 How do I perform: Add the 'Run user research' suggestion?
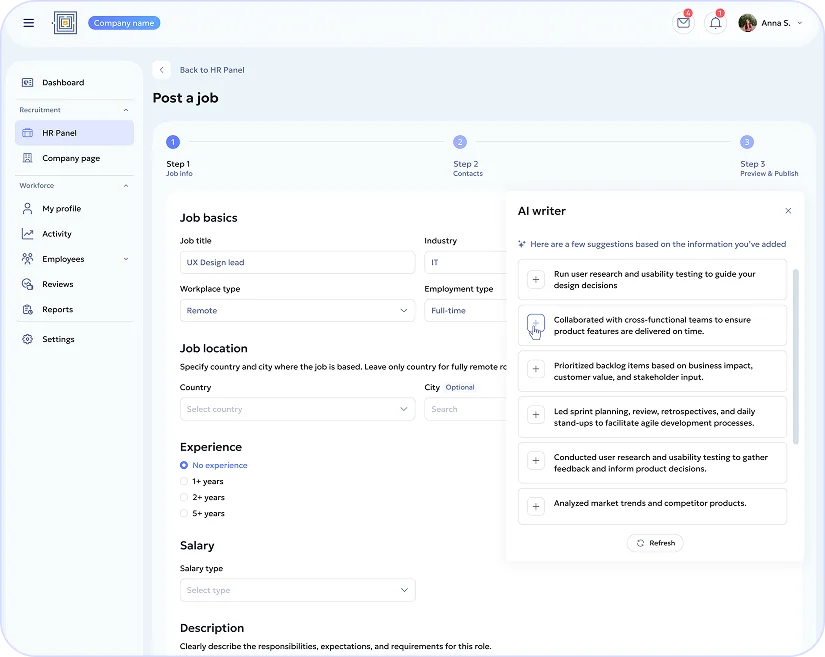(x=536, y=279)
